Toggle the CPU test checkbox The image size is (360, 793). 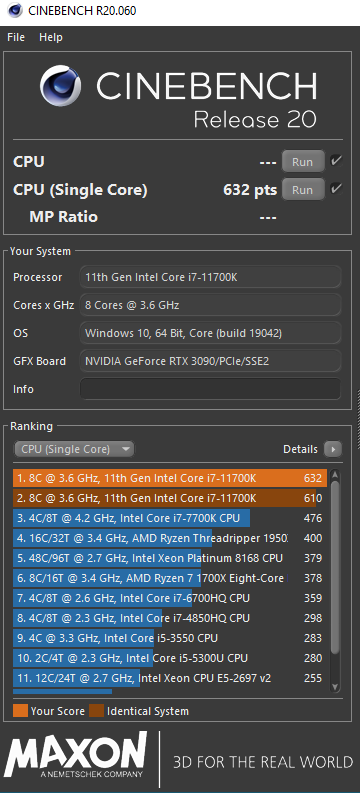pos(336,161)
